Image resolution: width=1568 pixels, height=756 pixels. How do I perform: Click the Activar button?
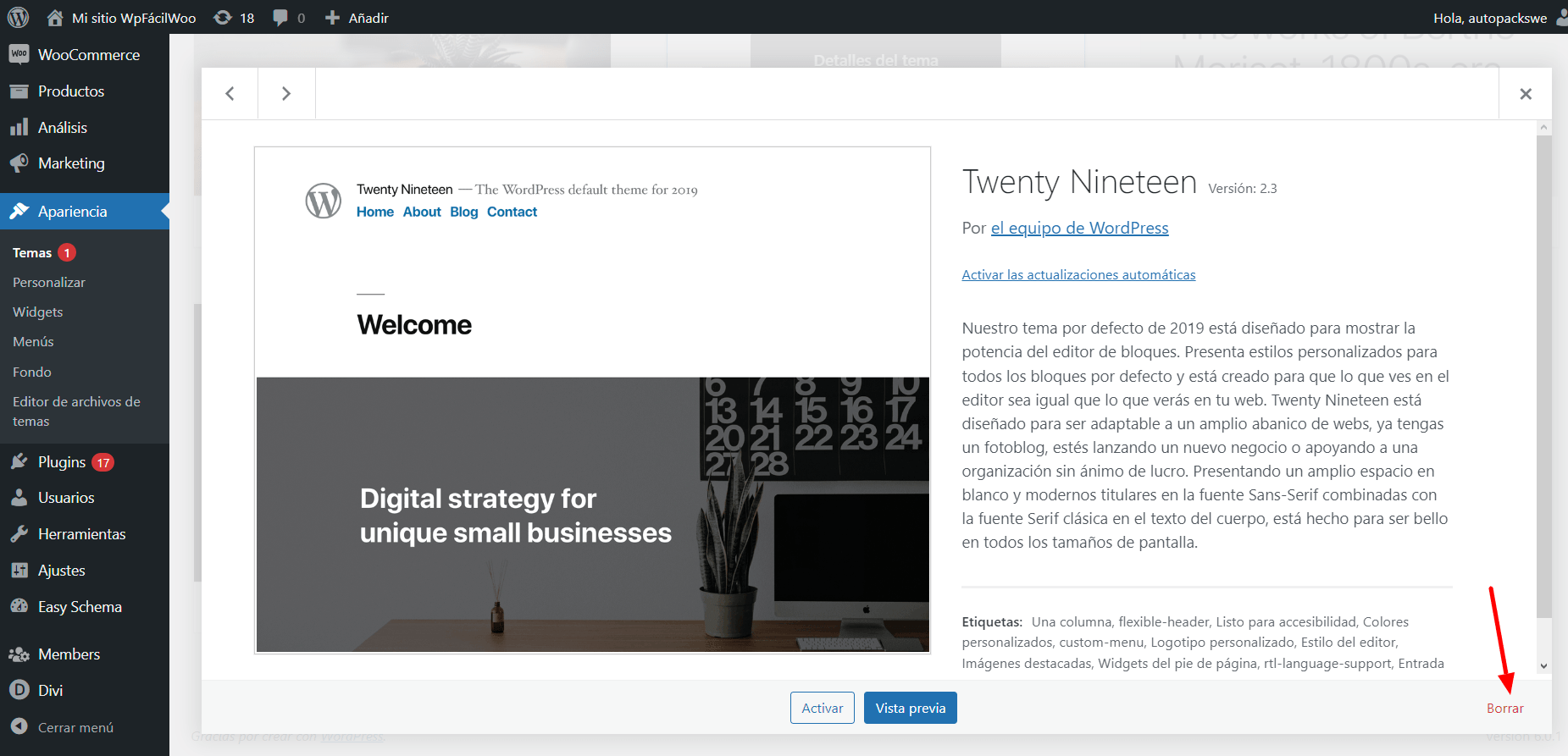point(822,708)
